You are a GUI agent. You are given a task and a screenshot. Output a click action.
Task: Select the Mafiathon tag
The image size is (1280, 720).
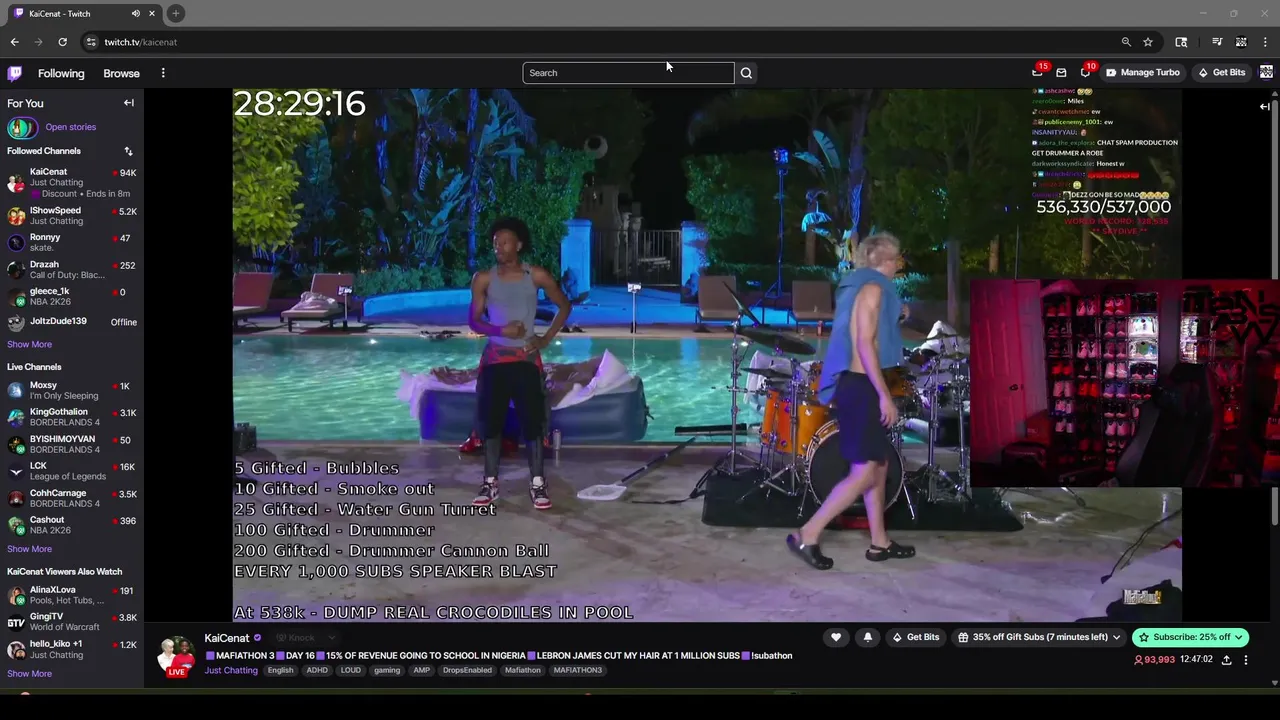pyautogui.click(x=523, y=670)
